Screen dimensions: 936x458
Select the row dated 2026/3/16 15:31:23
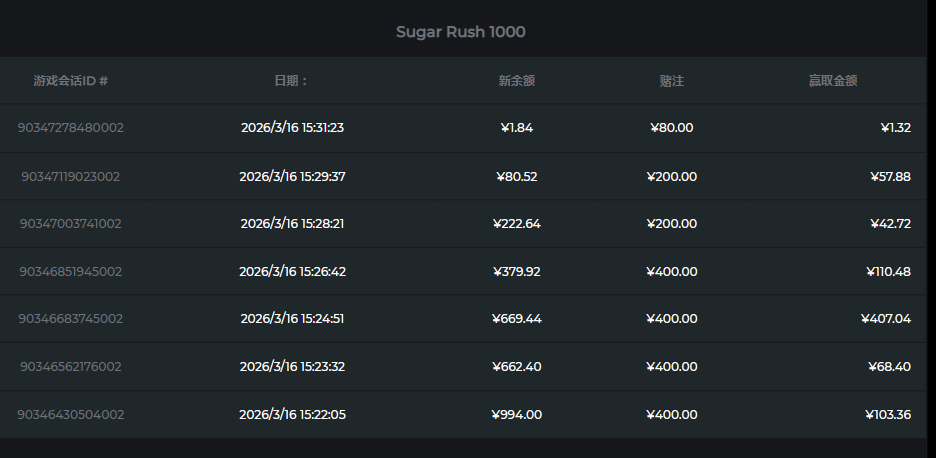coord(292,128)
